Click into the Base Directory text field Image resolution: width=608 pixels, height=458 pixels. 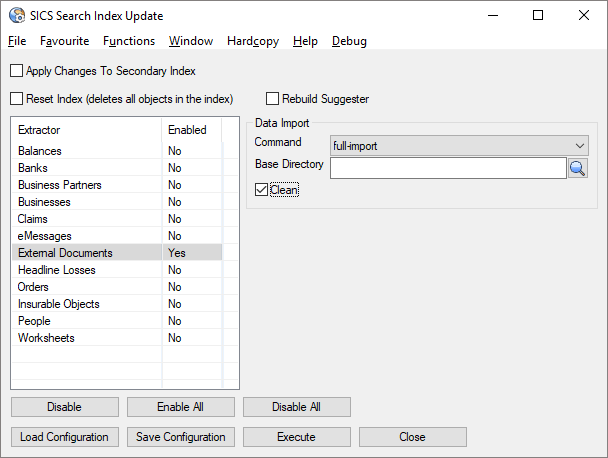click(x=448, y=168)
